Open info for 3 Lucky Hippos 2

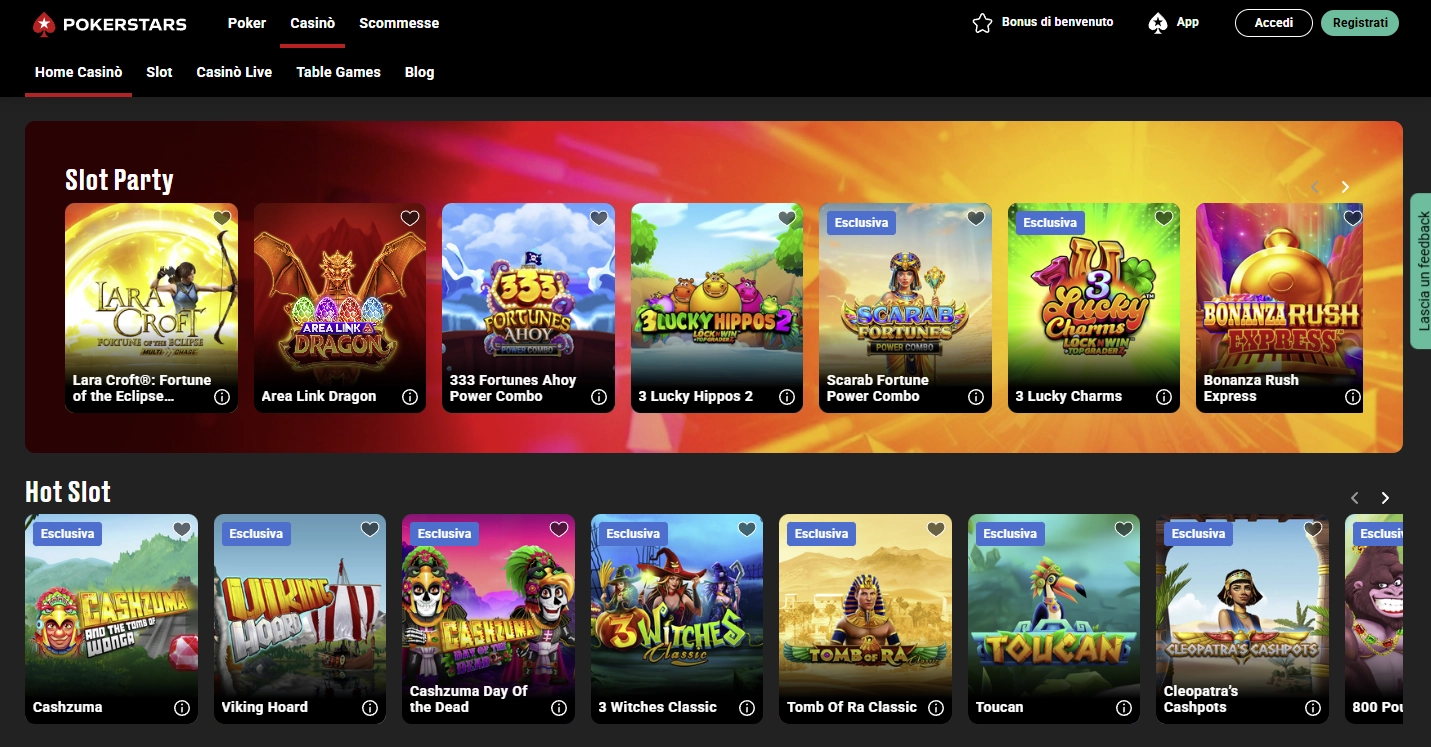tap(786, 396)
